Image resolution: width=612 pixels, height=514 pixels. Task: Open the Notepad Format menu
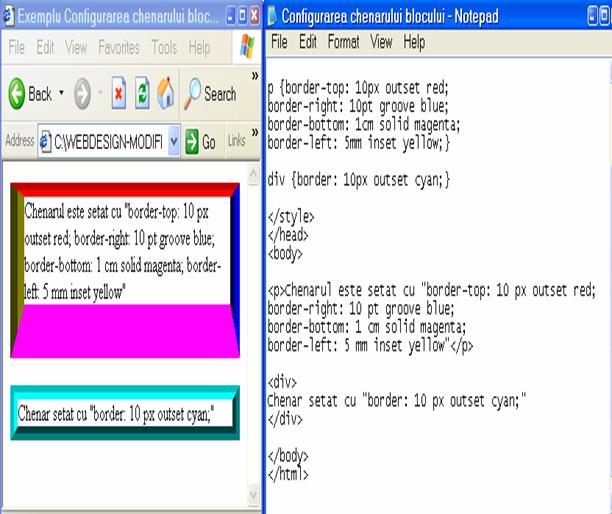click(x=343, y=42)
